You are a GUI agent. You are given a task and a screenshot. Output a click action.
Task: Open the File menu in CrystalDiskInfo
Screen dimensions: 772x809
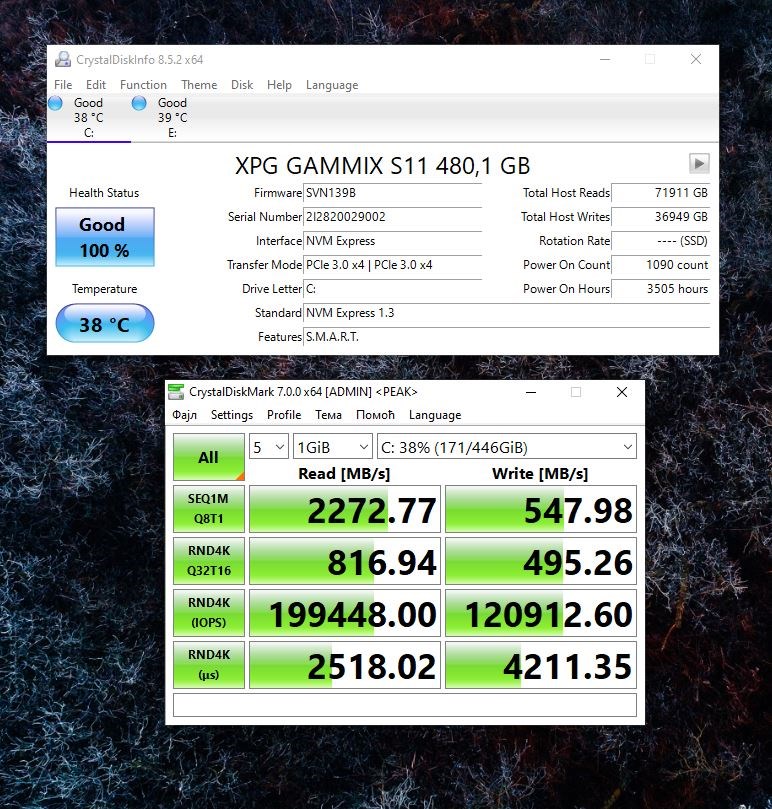pos(63,85)
